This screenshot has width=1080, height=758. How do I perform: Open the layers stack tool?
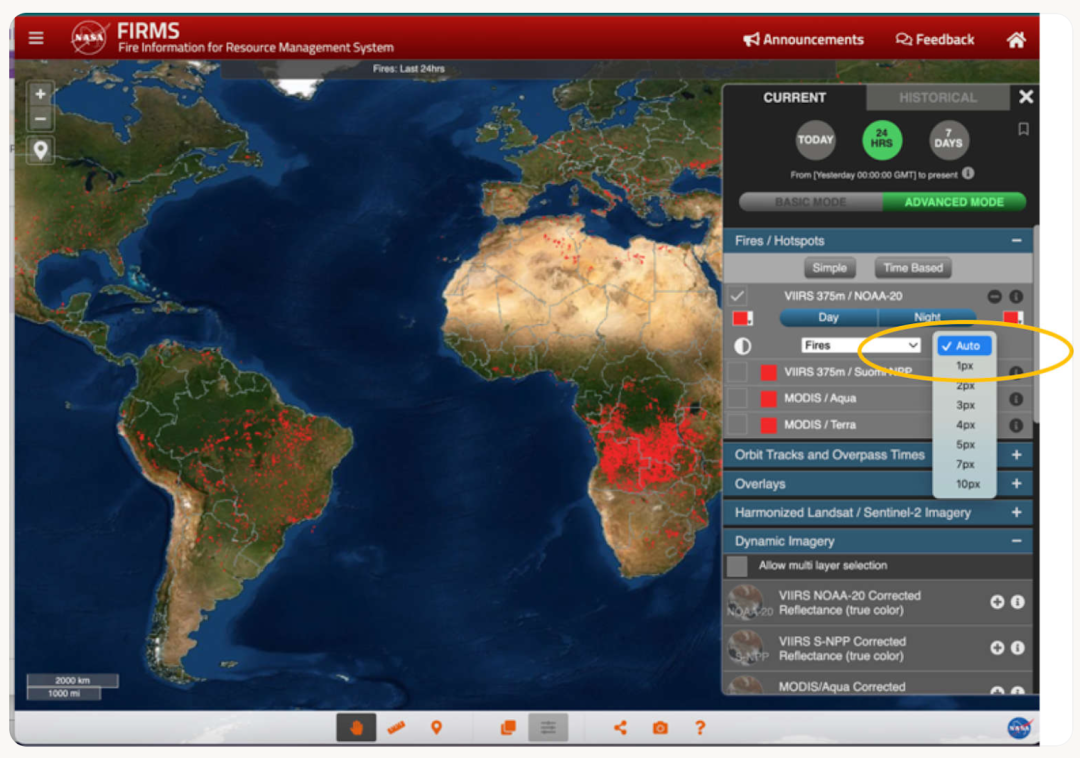[x=508, y=728]
